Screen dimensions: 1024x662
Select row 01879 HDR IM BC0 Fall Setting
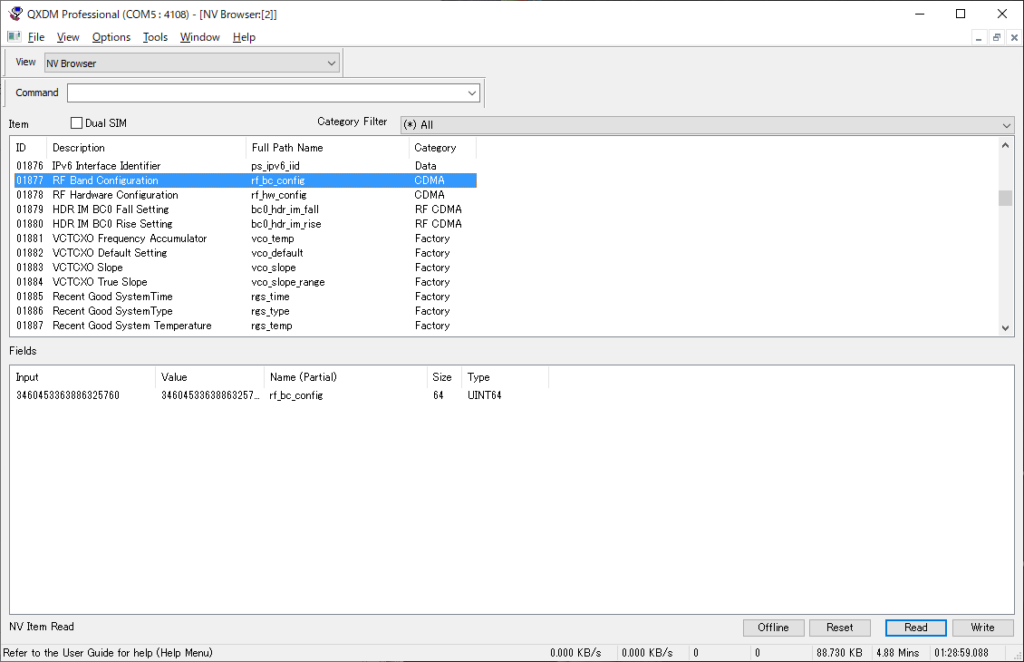click(246, 209)
